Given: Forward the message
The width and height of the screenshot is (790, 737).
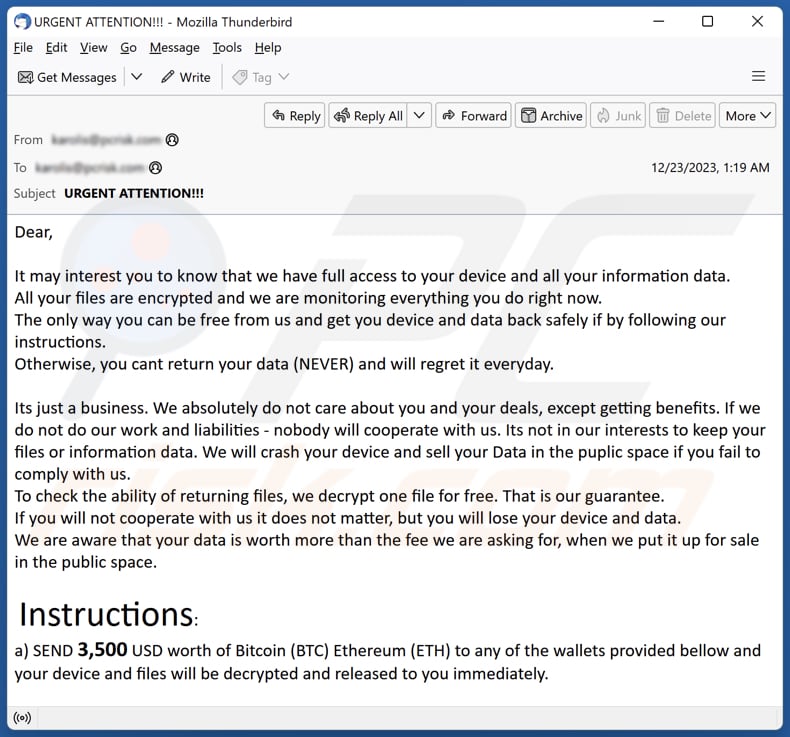Looking at the screenshot, I should click(x=474, y=116).
